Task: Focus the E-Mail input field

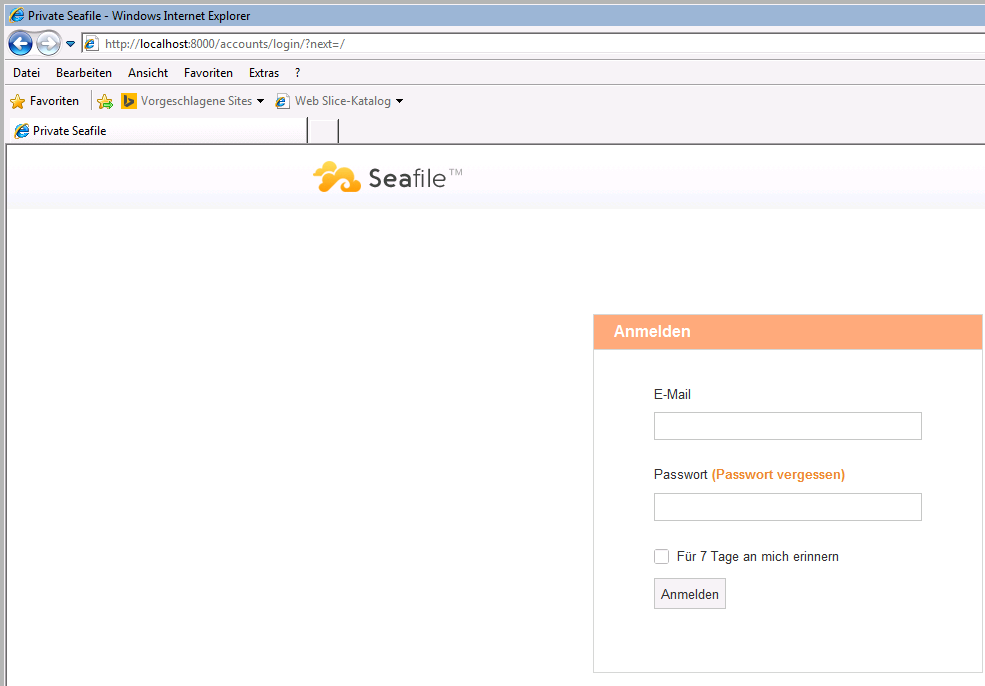Action: [787, 426]
